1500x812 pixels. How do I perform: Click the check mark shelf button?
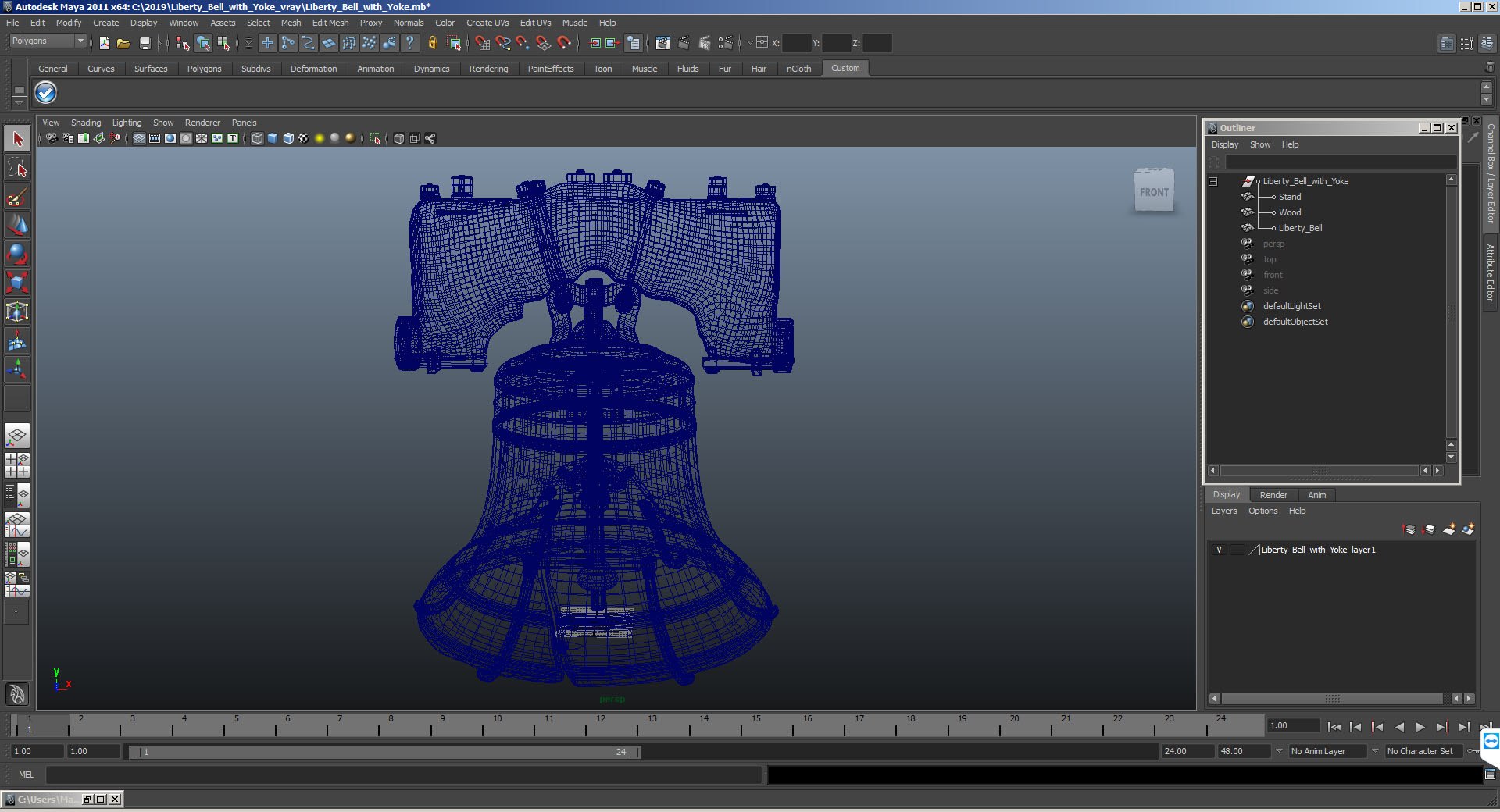click(x=45, y=93)
